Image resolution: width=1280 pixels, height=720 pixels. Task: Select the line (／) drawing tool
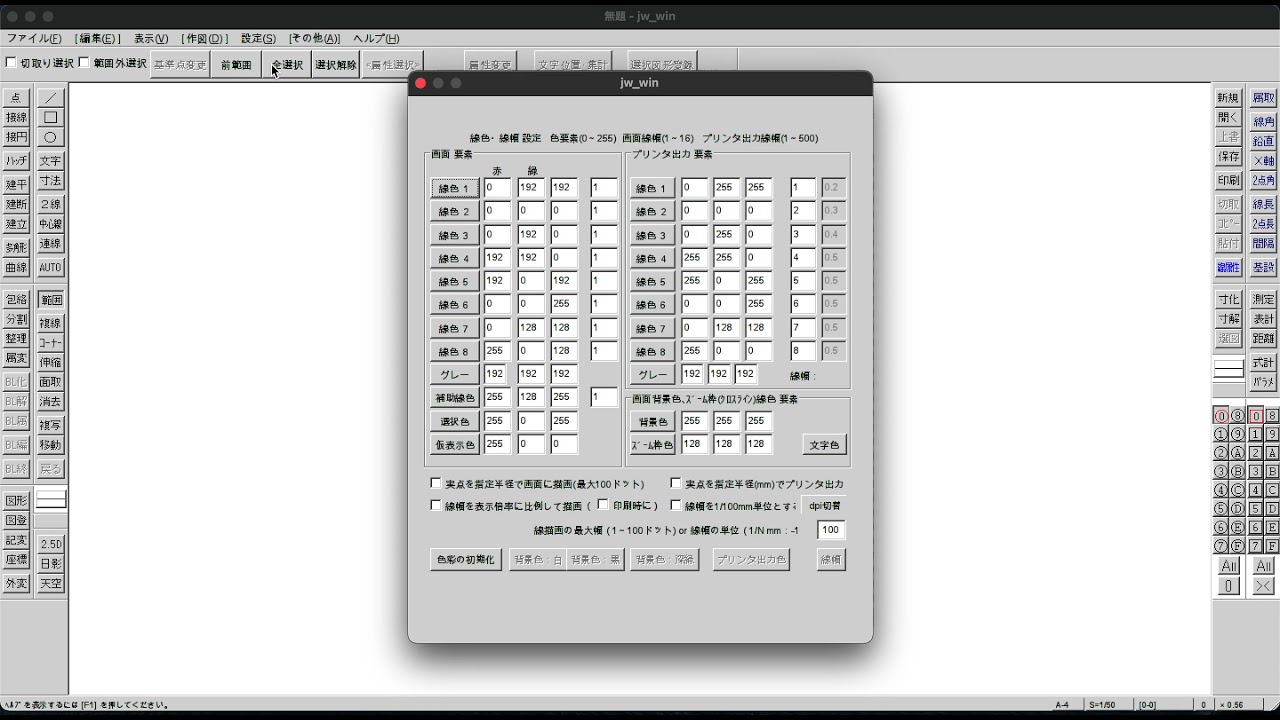50,98
